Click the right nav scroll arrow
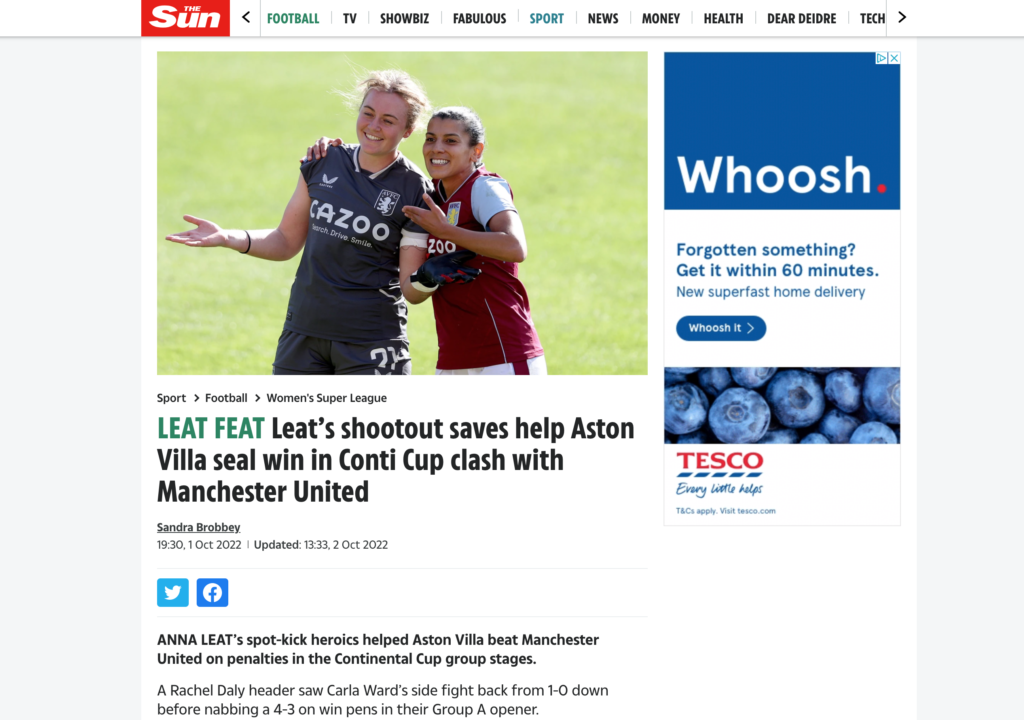 (902, 18)
